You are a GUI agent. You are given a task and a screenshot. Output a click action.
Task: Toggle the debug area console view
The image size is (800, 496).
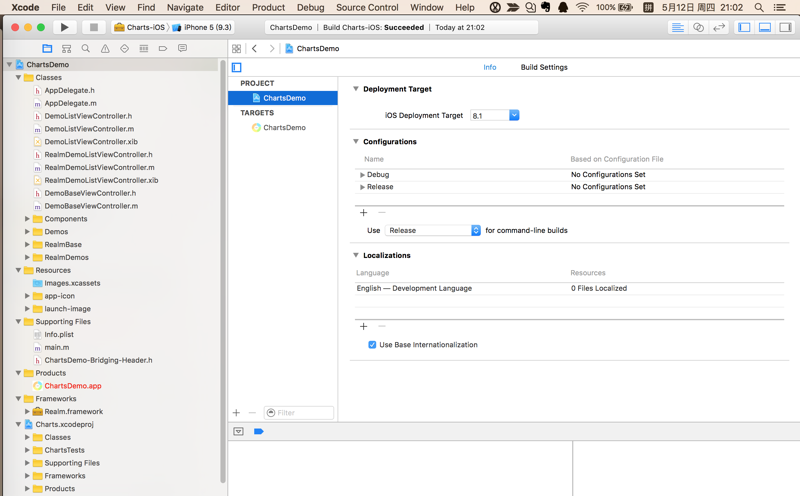238,431
